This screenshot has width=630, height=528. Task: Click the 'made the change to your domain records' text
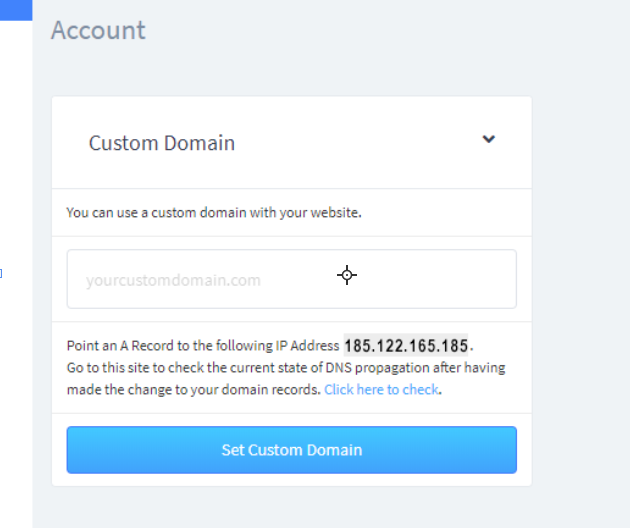(193, 389)
